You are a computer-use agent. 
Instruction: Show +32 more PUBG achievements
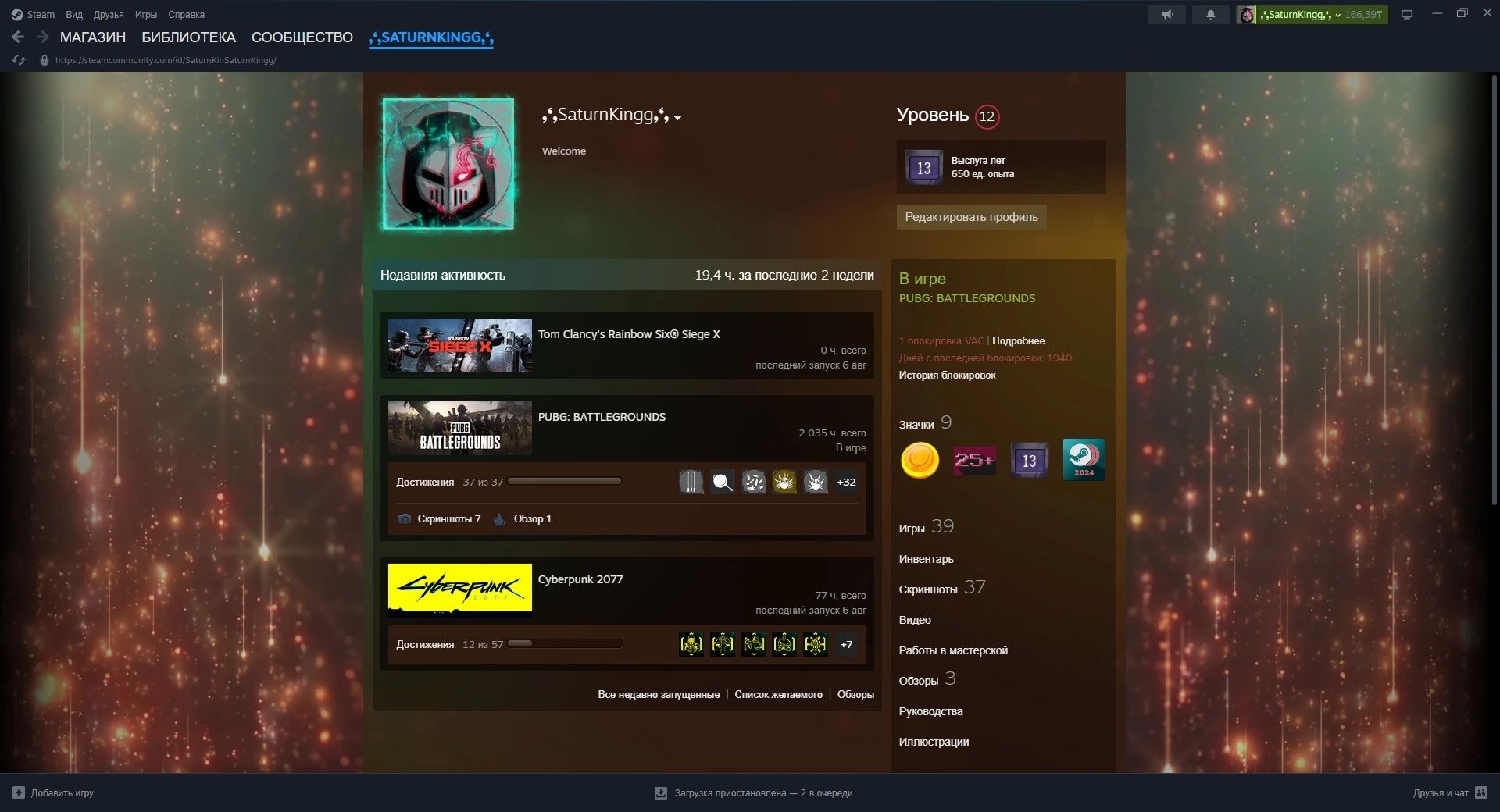tap(846, 483)
